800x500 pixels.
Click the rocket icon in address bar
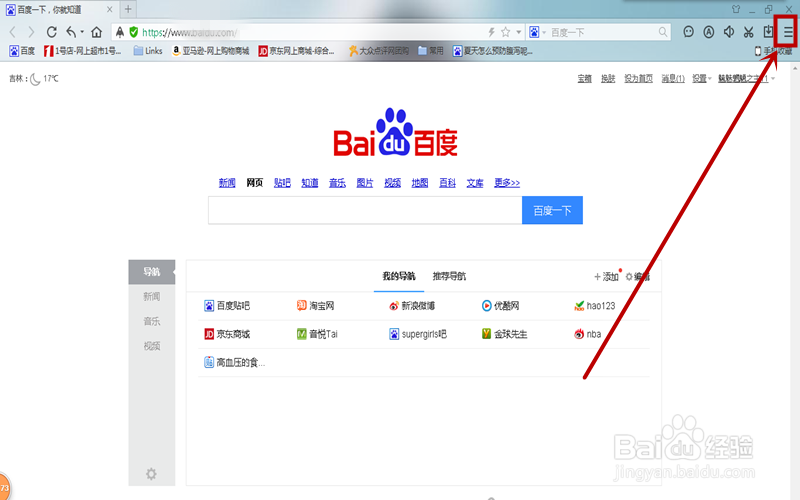coord(120,32)
